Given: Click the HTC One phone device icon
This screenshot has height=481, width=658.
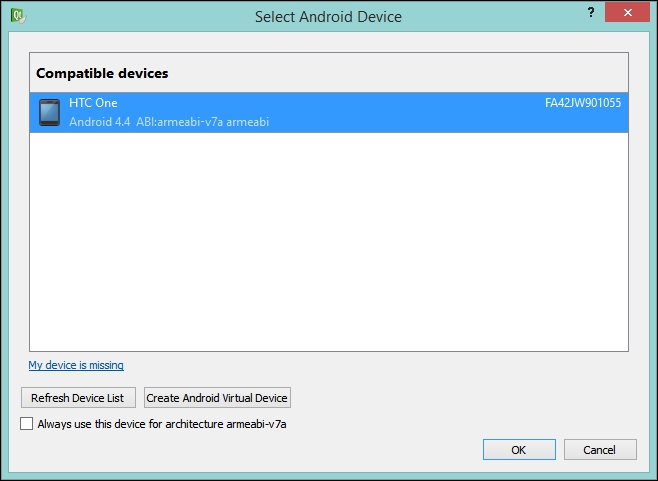Looking at the screenshot, I should click(x=50, y=112).
